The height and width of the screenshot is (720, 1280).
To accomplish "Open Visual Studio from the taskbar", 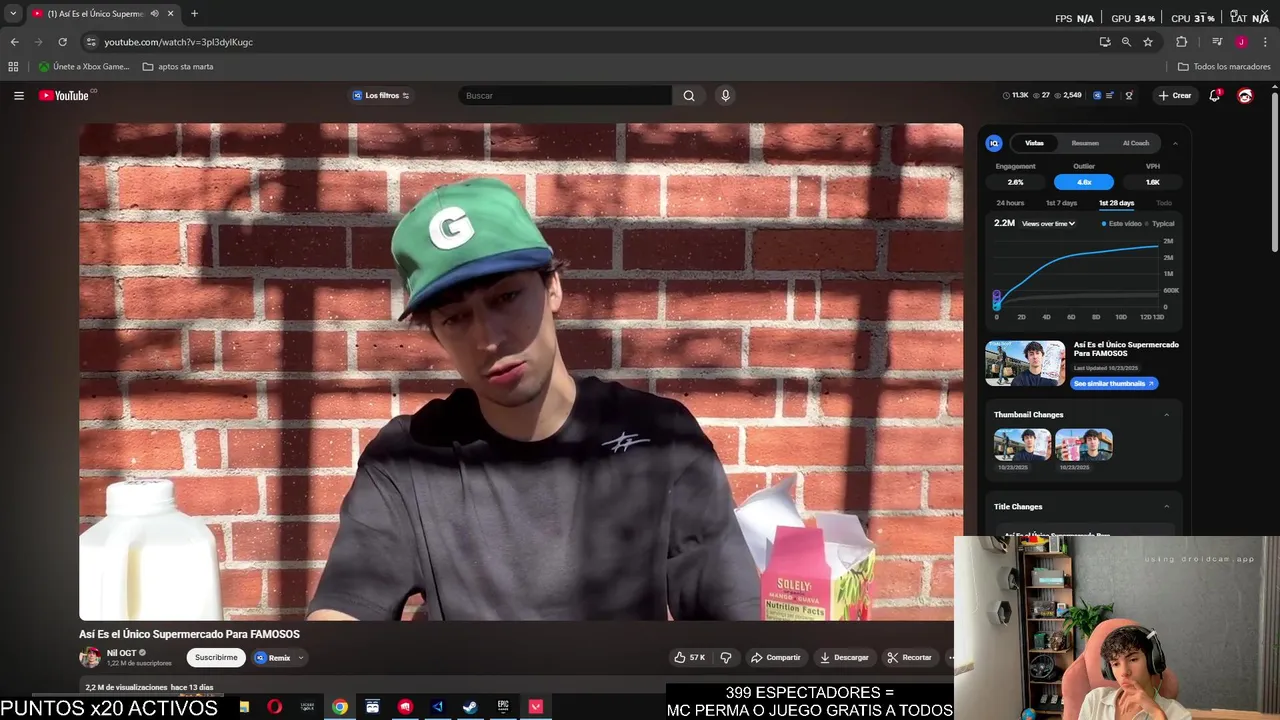I will point(438,707).
